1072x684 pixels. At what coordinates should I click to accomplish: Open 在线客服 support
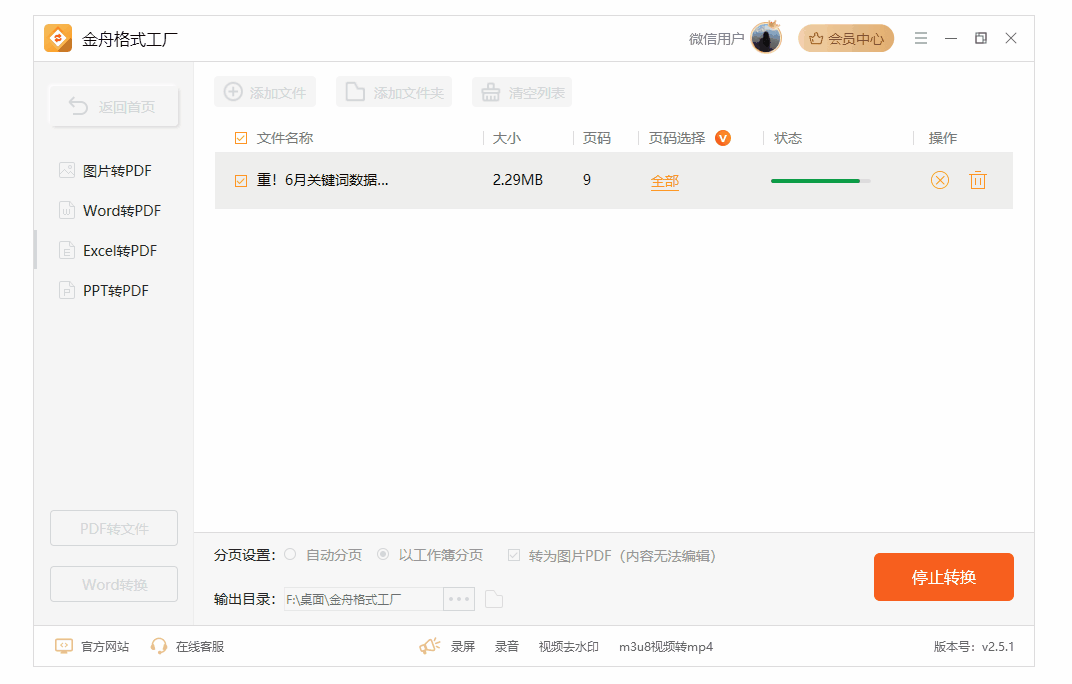pyautogui.click(x=187, y=646)
